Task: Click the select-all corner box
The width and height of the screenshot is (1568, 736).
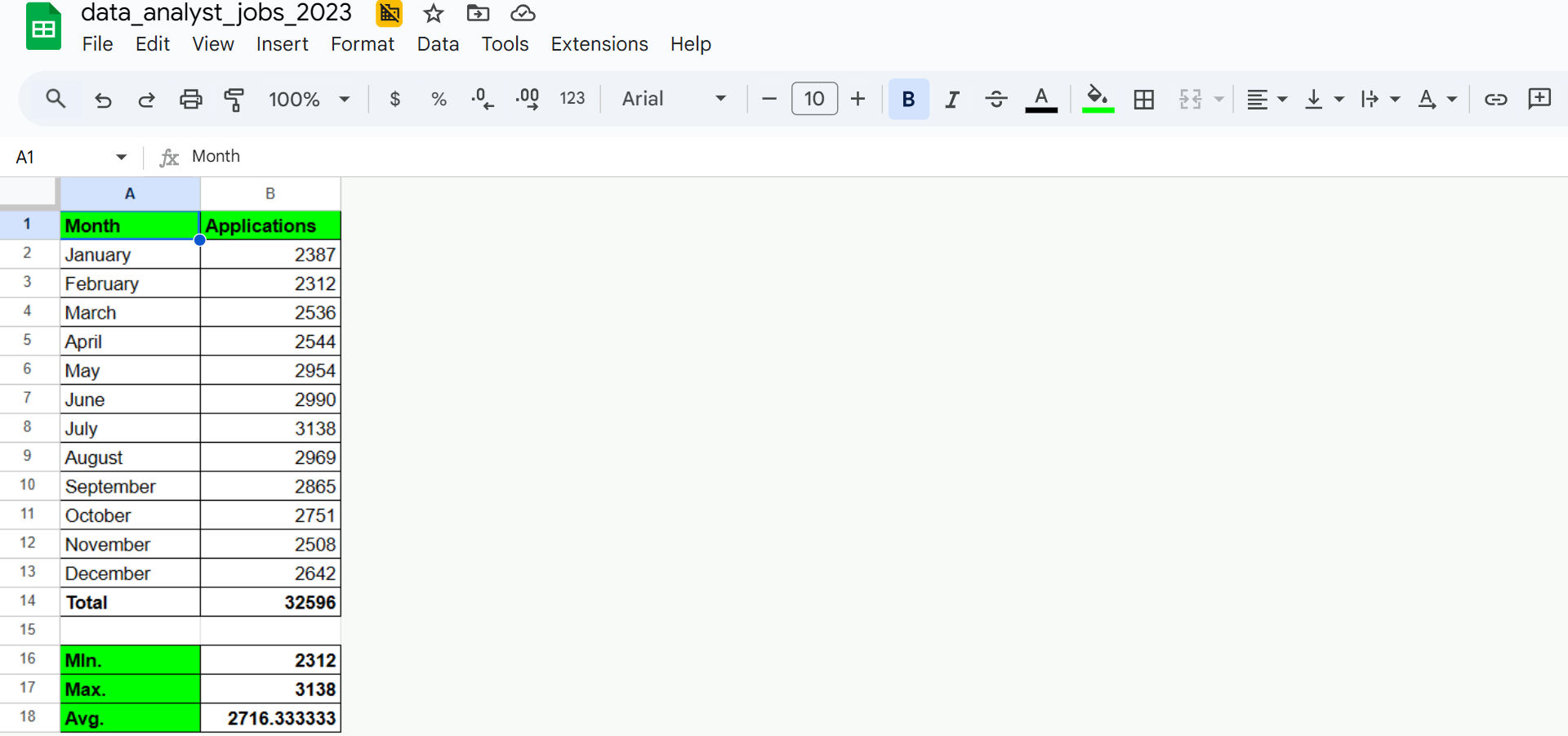Action: pyautogui.click(x=29, y=194)
